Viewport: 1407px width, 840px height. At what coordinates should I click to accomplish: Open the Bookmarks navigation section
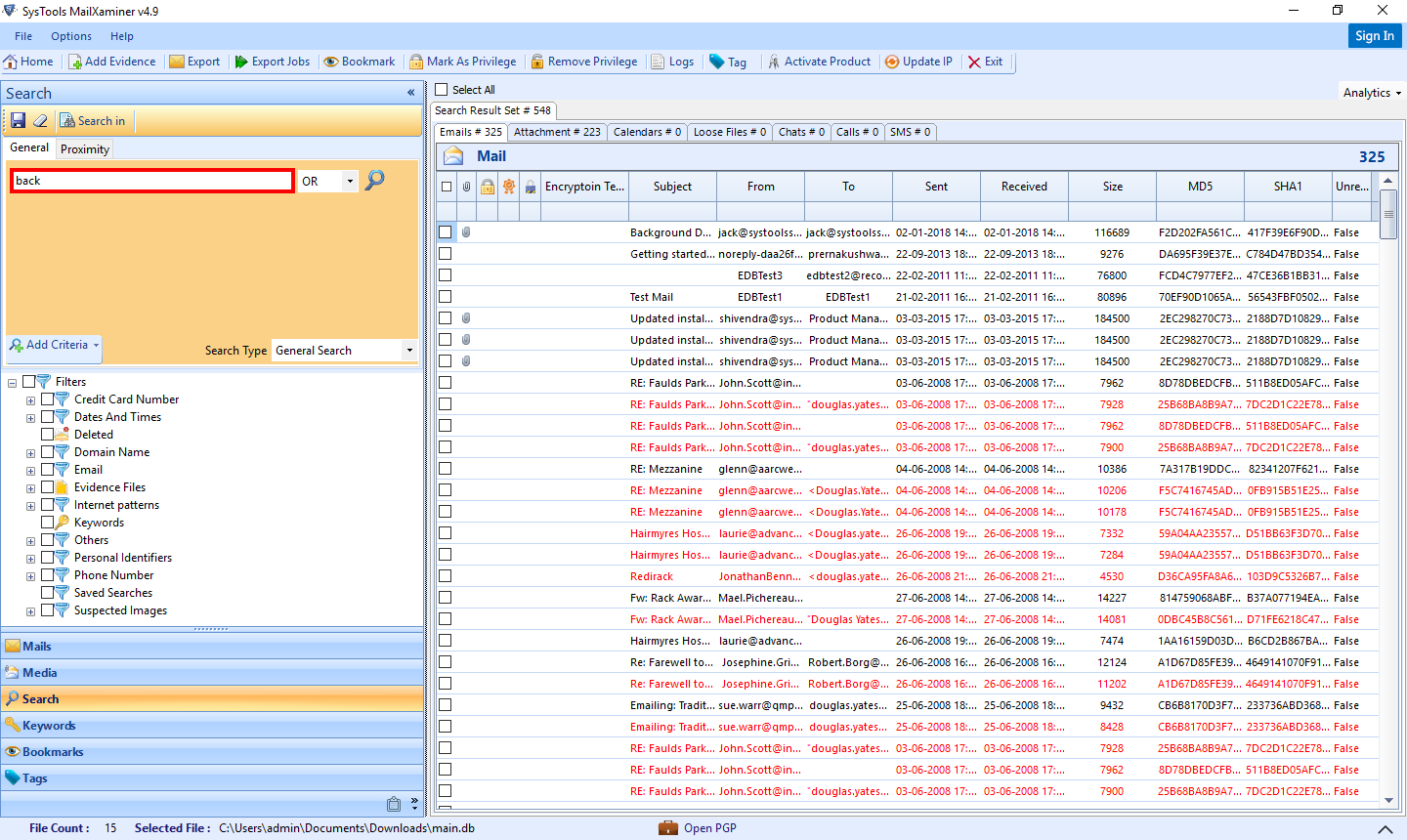(x=212, y=752)
